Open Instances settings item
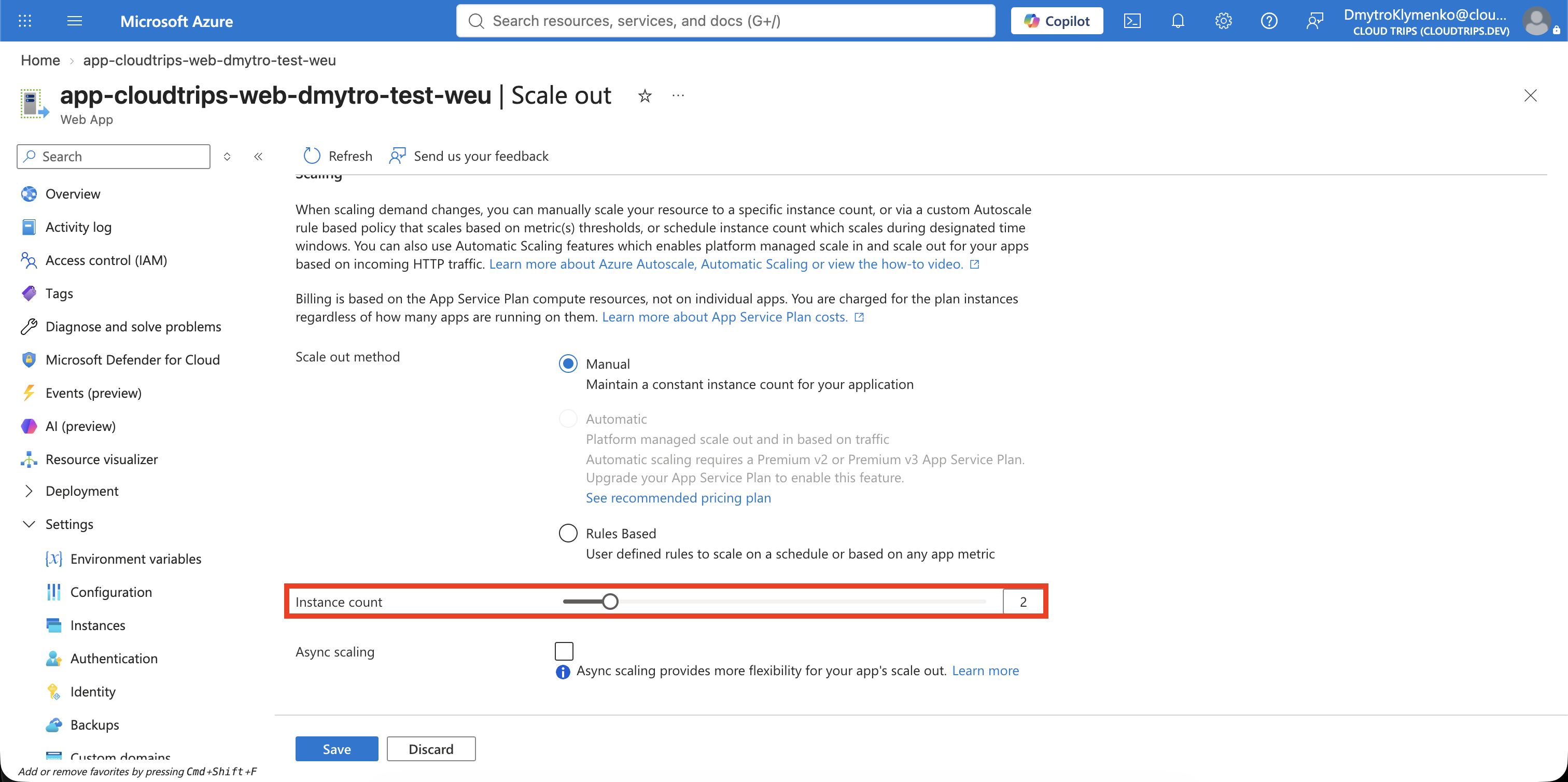Viewport: 1568px width, 782px height. [x=98, y=625]
